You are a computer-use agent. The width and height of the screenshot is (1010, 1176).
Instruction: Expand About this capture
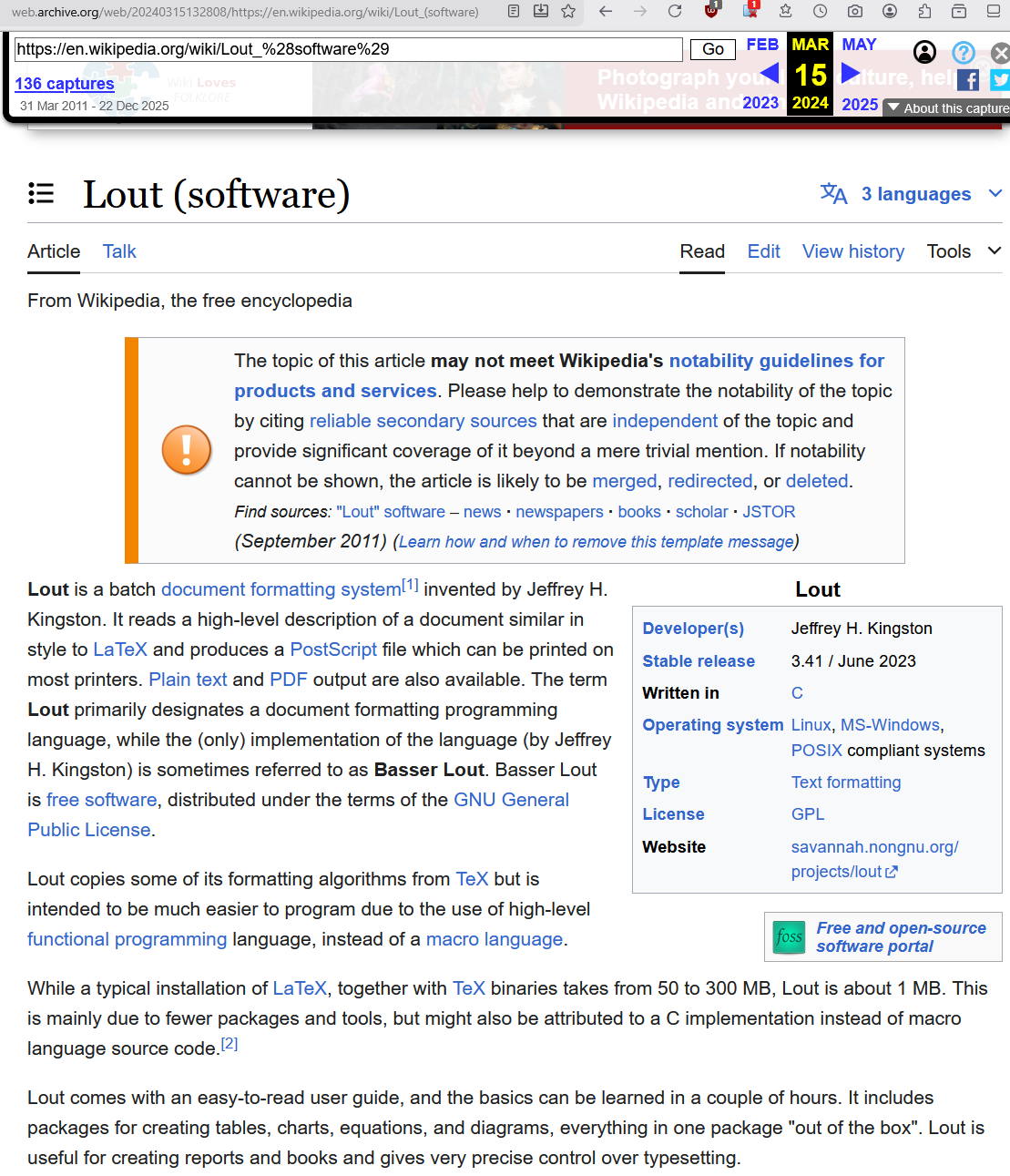point(948,107)
